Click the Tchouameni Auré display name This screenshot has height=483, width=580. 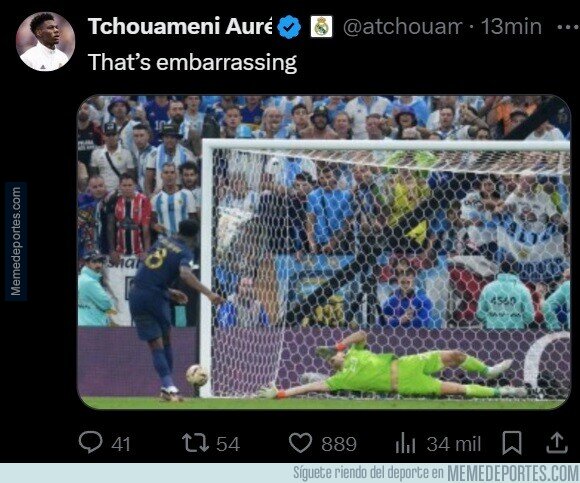click(x=180, y=27)
